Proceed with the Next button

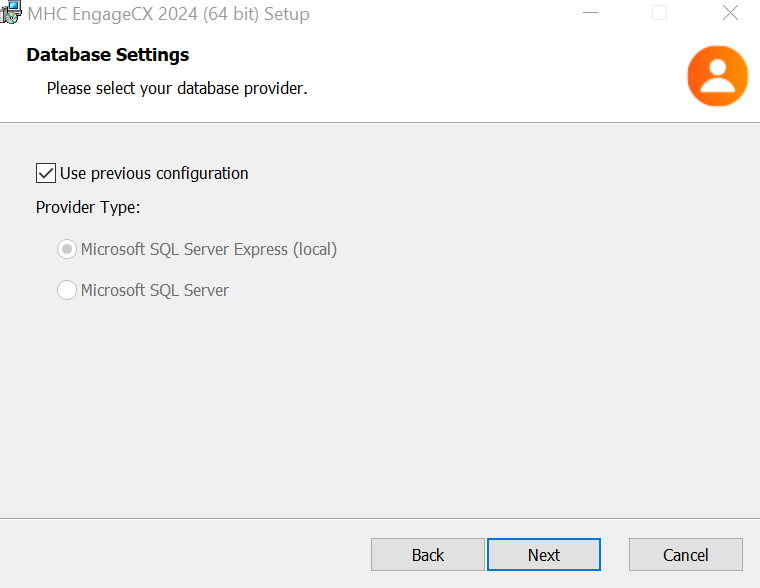tap(544, 555)
